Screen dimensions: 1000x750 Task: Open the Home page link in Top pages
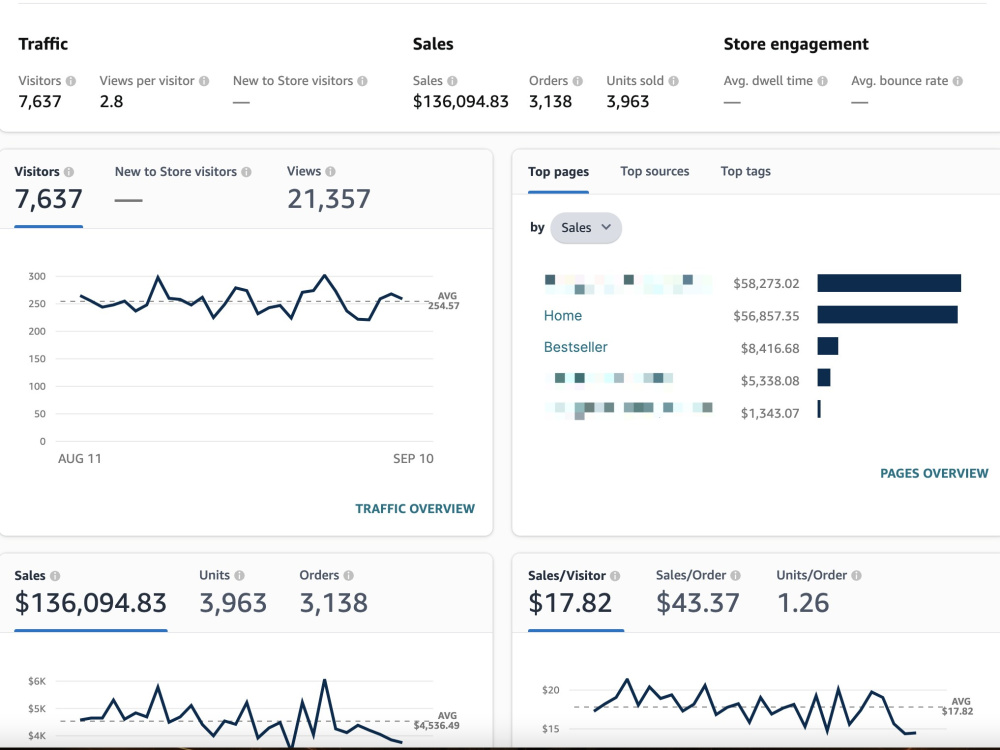click(x=562, y=316)
